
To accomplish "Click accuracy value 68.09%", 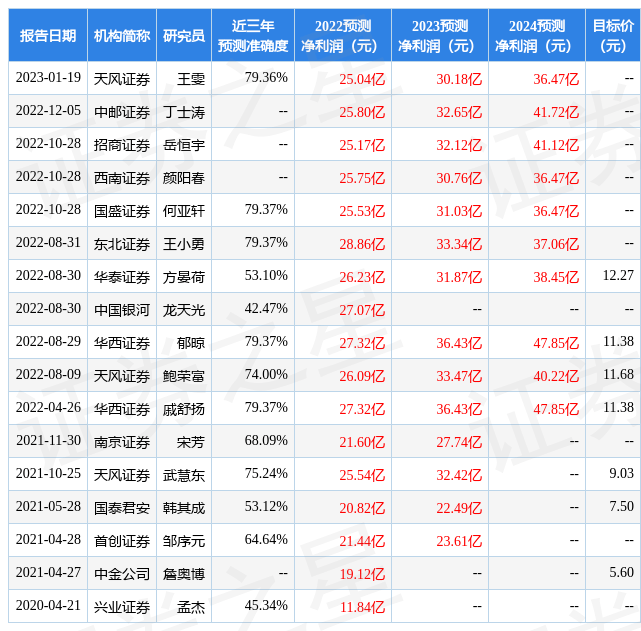I will pos(266,441).
